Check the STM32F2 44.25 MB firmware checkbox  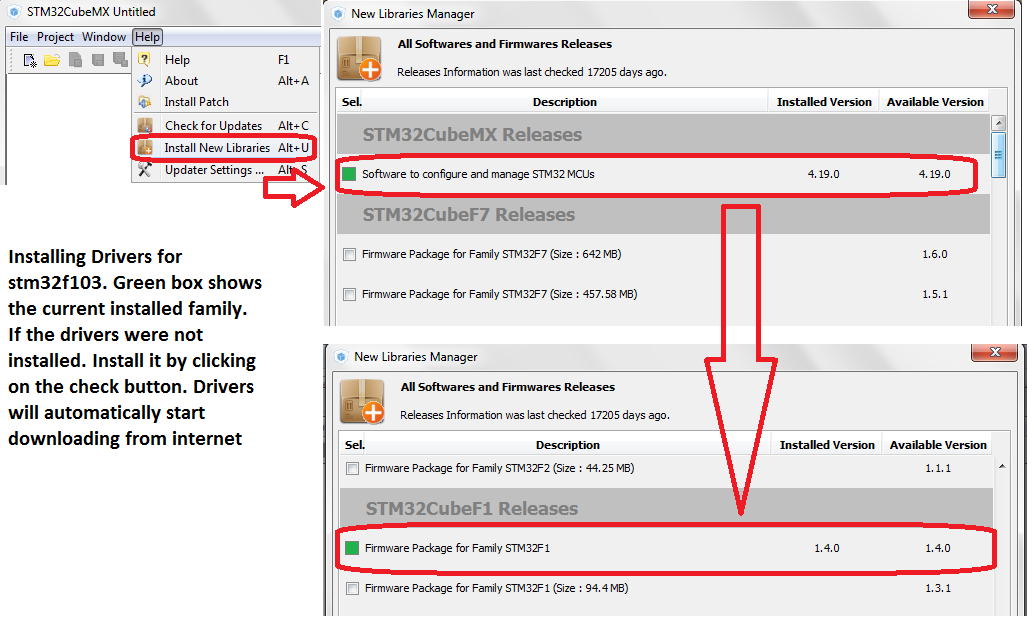352,468
